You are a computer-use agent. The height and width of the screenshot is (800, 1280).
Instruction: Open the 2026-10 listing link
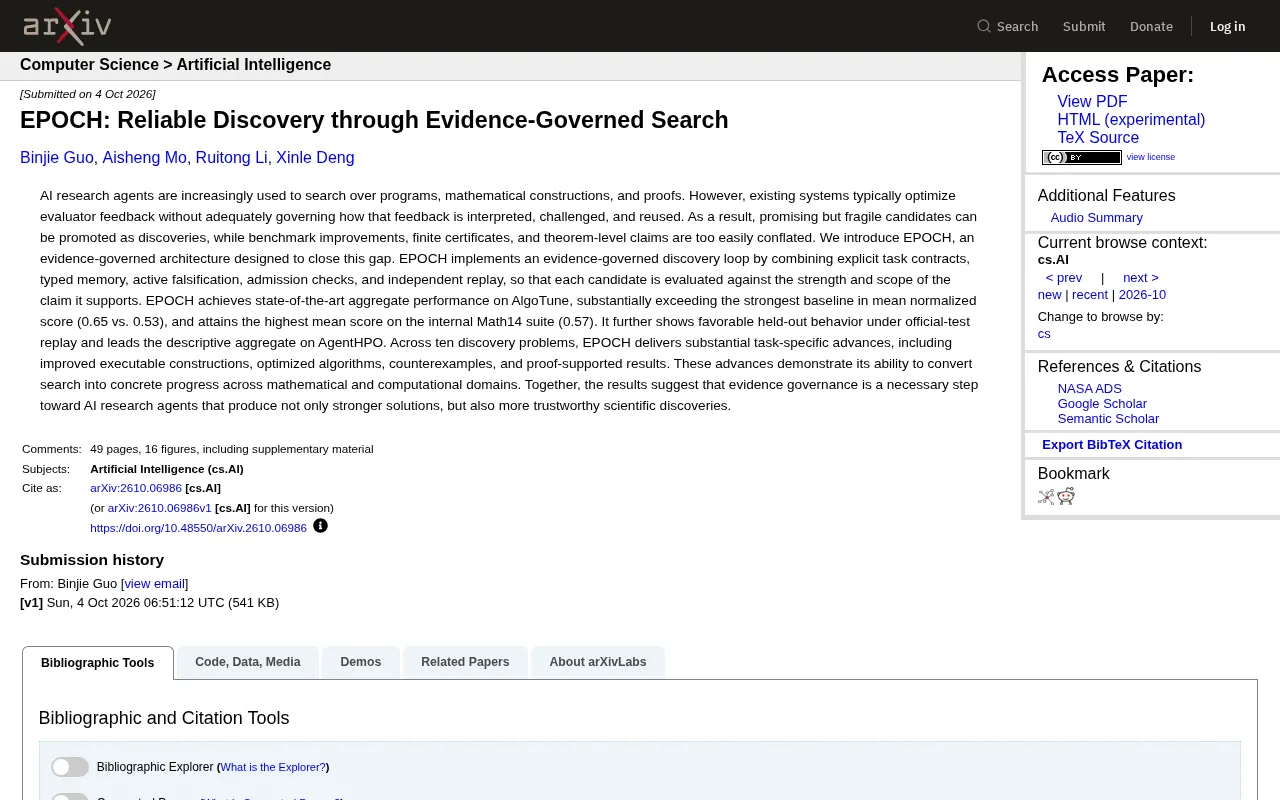click(1142, 295)
